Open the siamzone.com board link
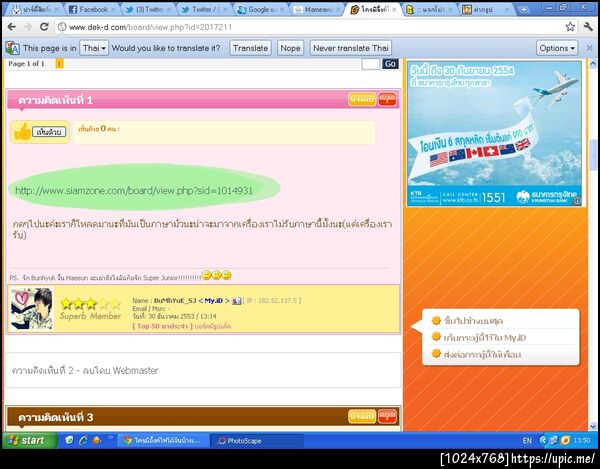Screen dimensions: 600x469 tap(134, 191)
